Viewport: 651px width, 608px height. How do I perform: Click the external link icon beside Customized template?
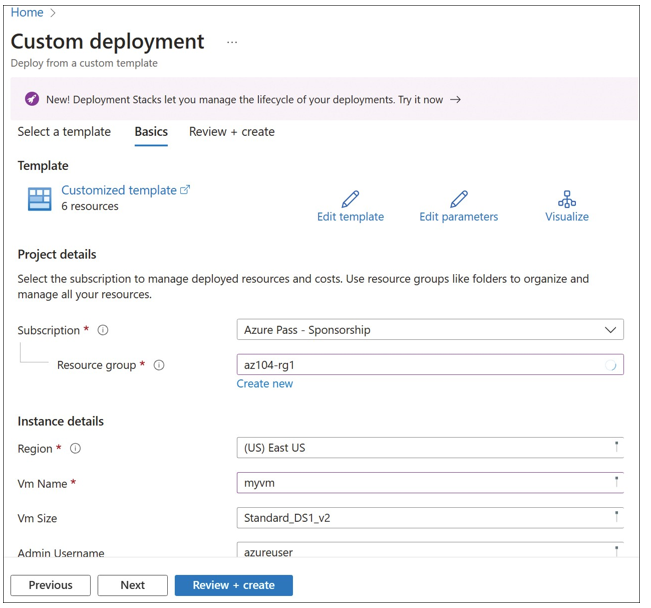185,190
